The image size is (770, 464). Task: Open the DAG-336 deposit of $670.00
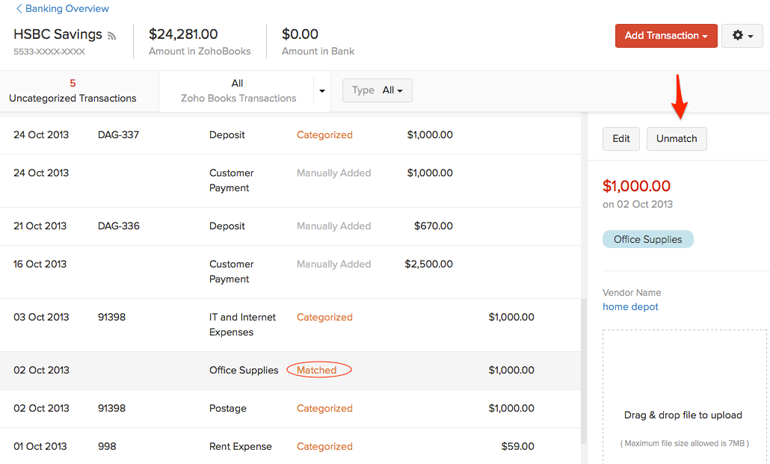click(290, 226)
